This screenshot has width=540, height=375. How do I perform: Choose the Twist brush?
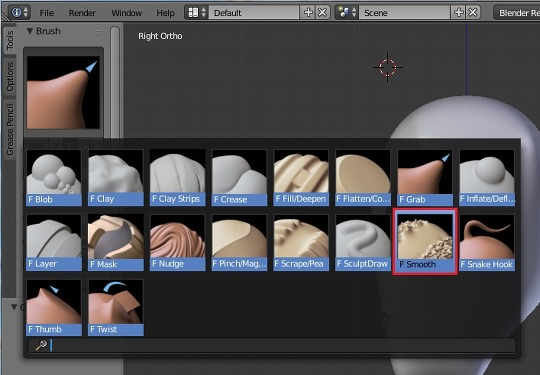116,307
